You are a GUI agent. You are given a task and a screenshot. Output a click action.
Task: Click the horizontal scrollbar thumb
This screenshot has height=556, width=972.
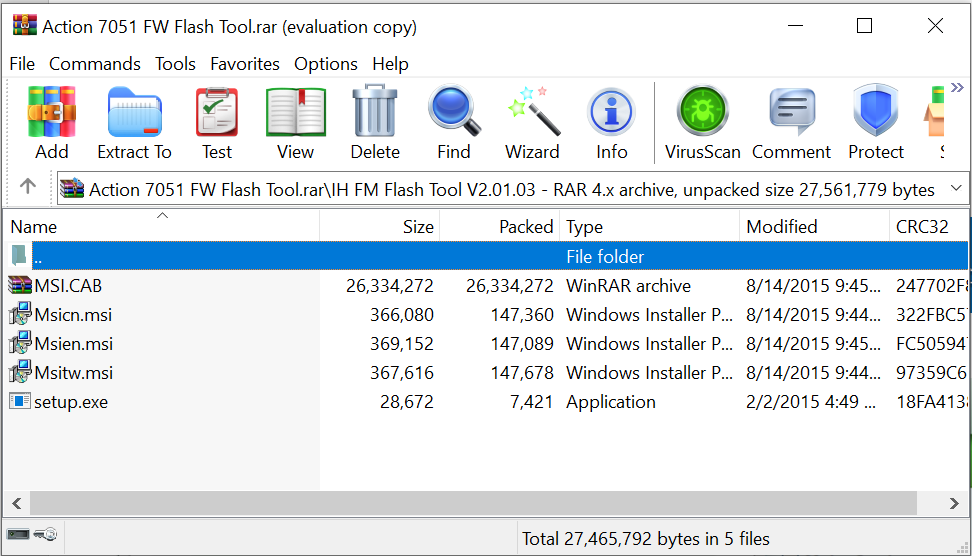pyautogui.click(x=474, y=503)
